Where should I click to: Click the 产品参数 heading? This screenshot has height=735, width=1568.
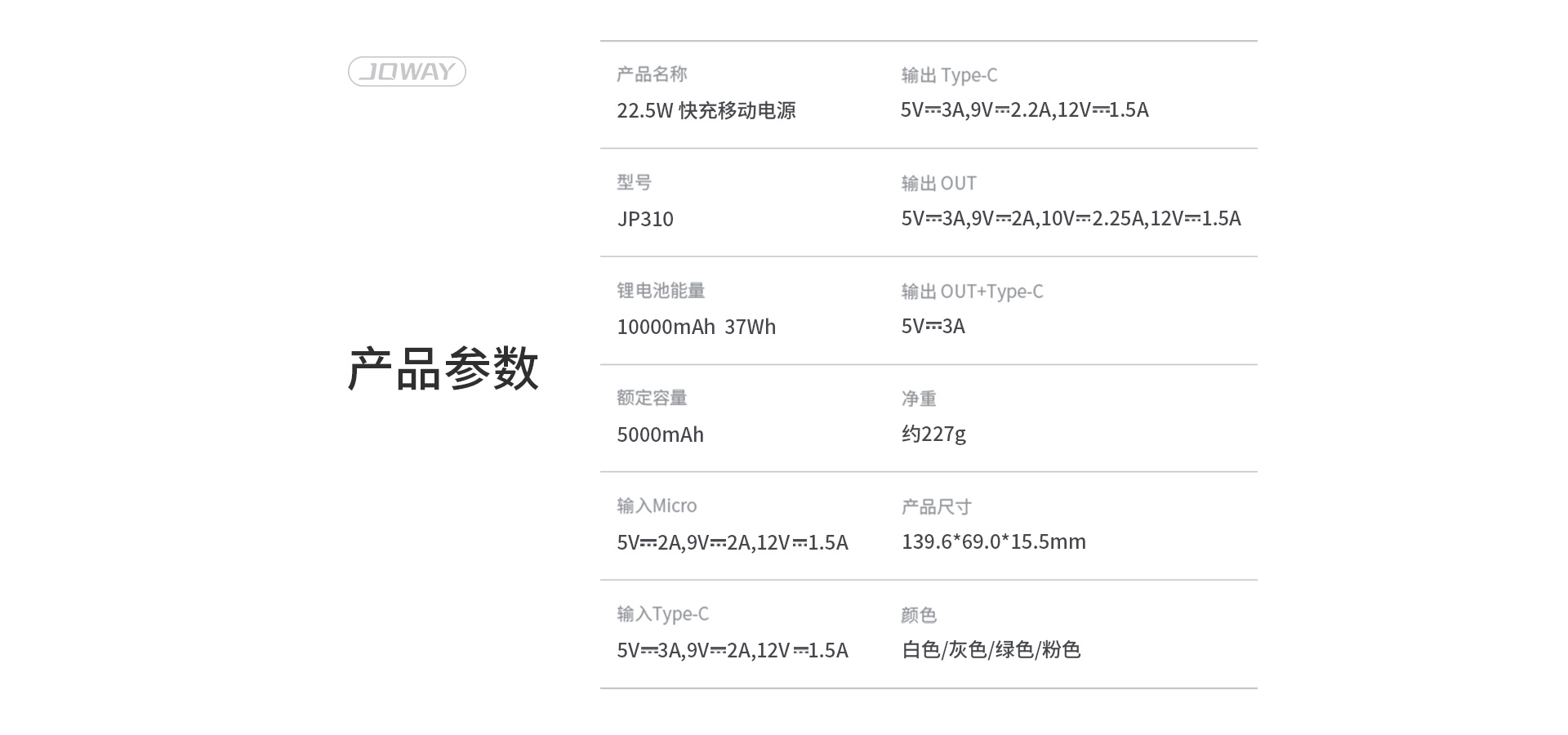pos(443,368)
